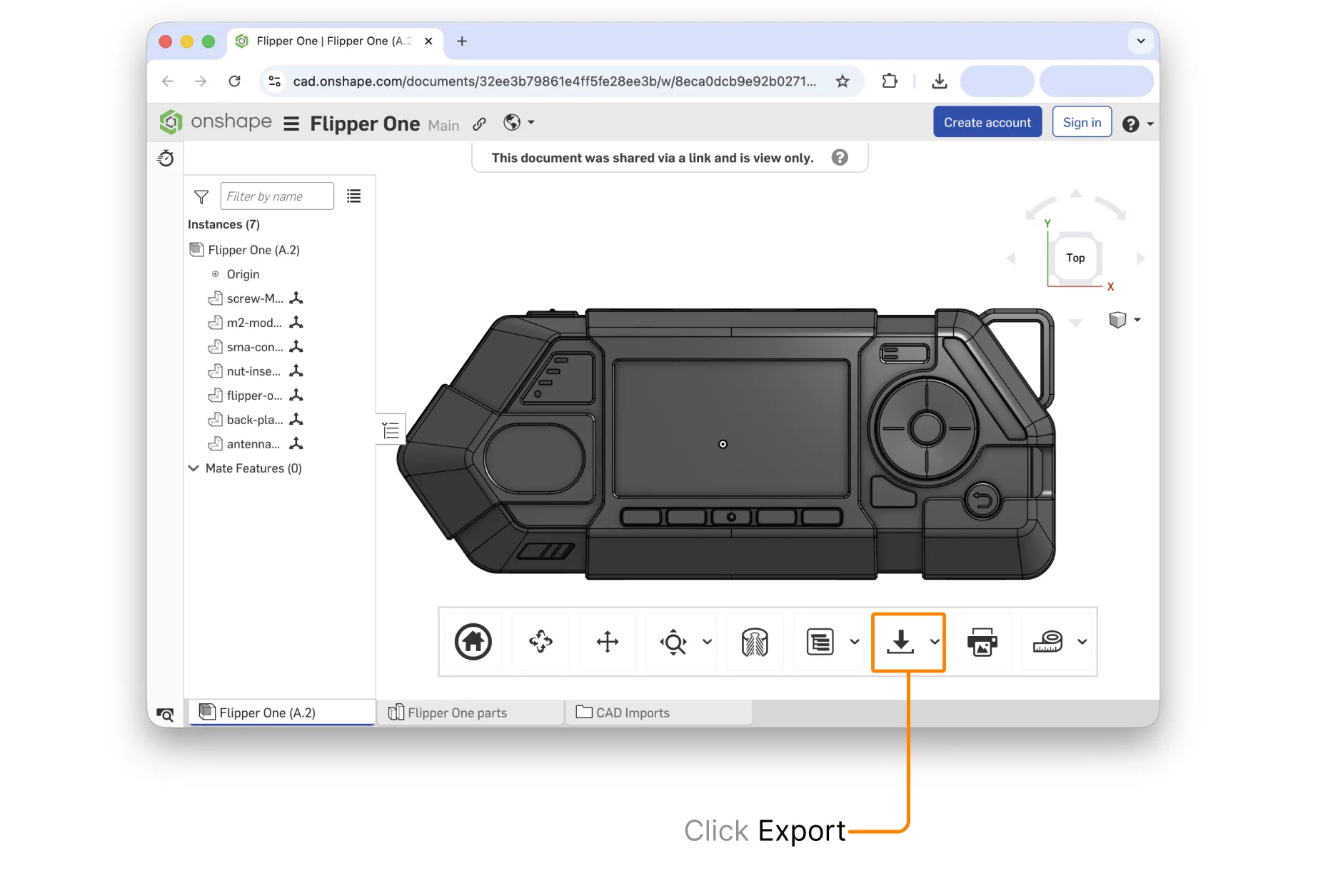Open the help question mark menu

point(1137,124)
